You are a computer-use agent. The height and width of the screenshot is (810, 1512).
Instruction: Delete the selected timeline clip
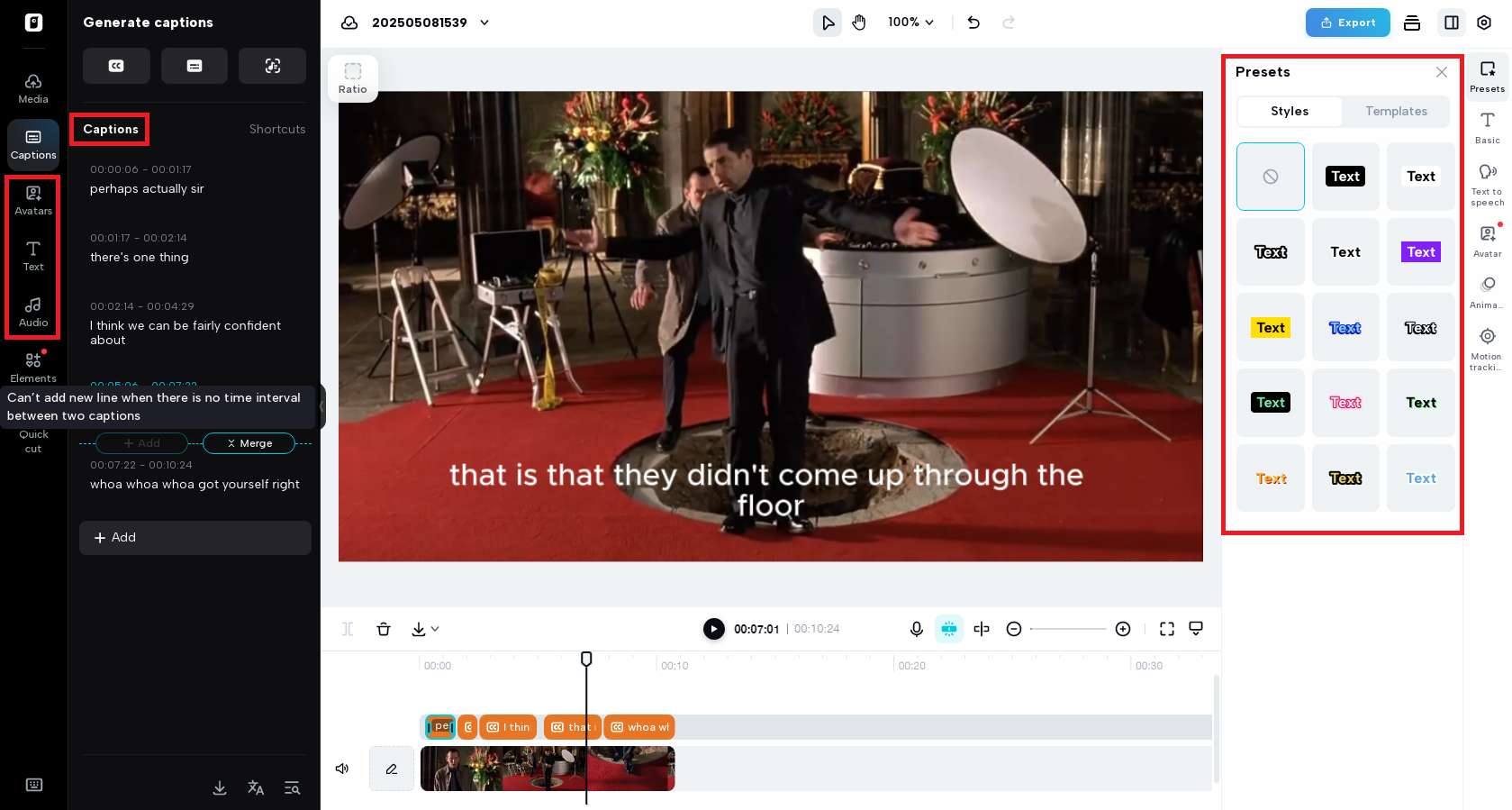point(384,629)
